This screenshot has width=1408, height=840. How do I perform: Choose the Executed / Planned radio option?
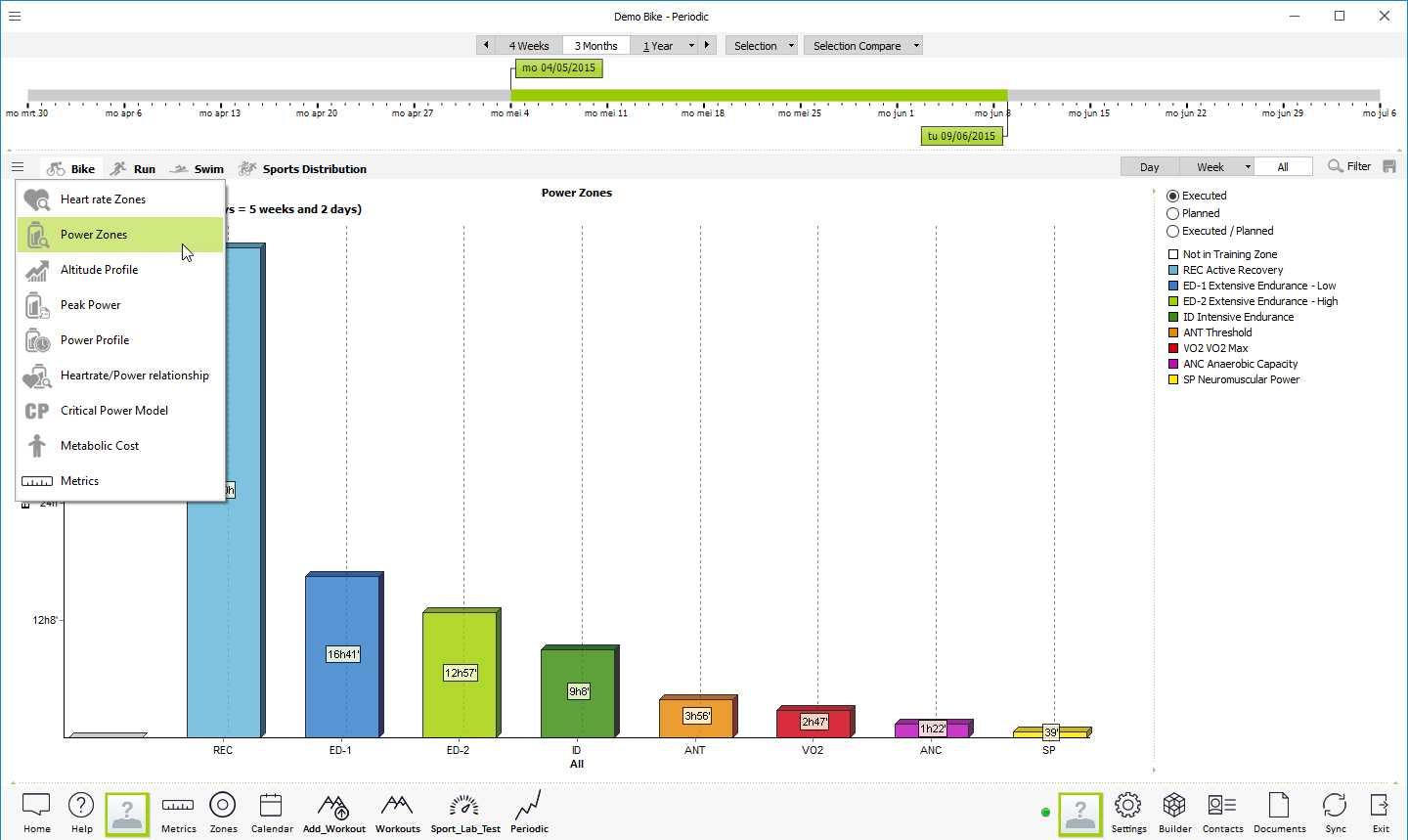[1173, 231]
